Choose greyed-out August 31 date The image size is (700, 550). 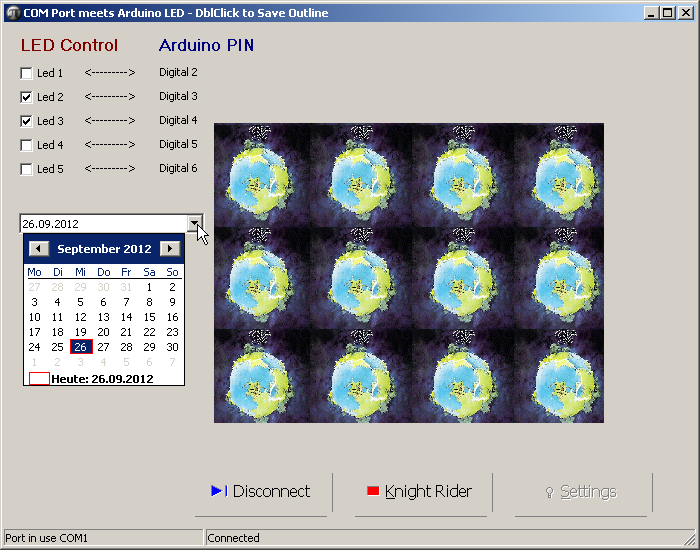pos(126,287)
